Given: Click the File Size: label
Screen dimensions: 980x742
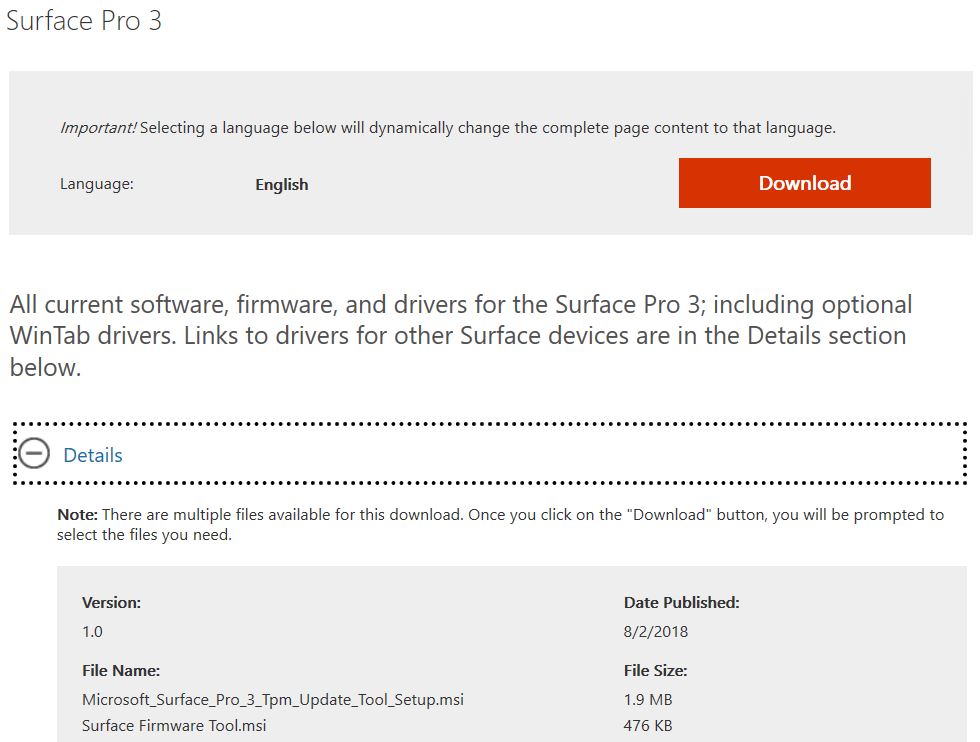Looking at the screenshot, I should (x=655, y=671).
